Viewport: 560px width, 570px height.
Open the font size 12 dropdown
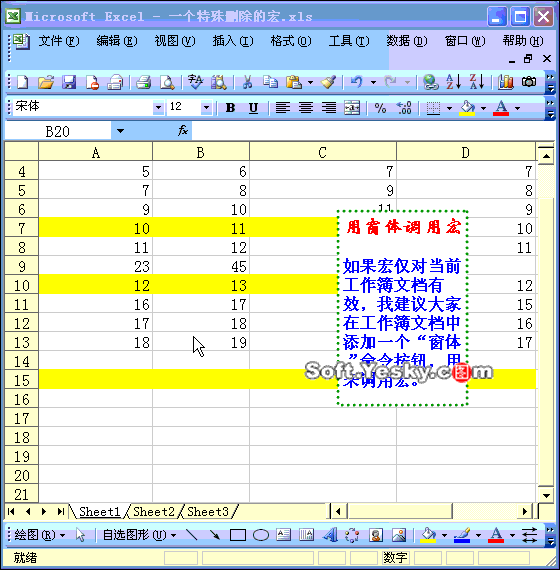pos(206,108)
